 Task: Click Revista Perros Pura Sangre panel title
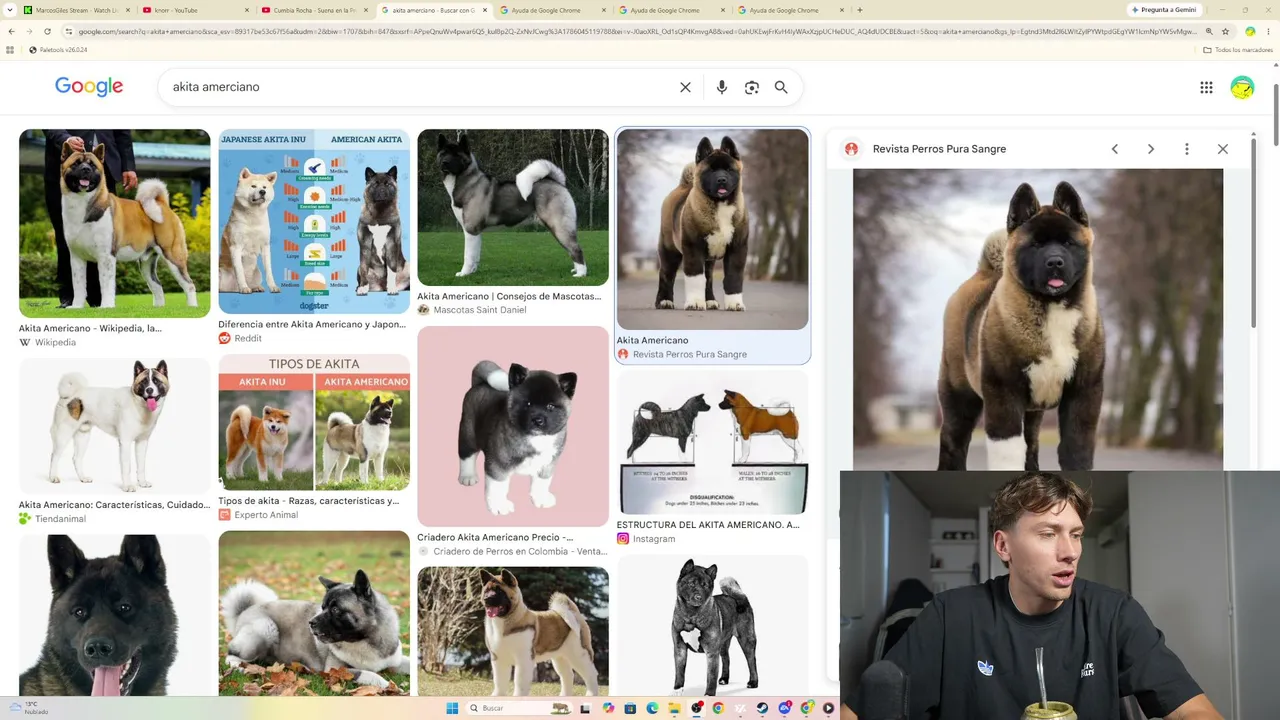click(x=939, y=149)
